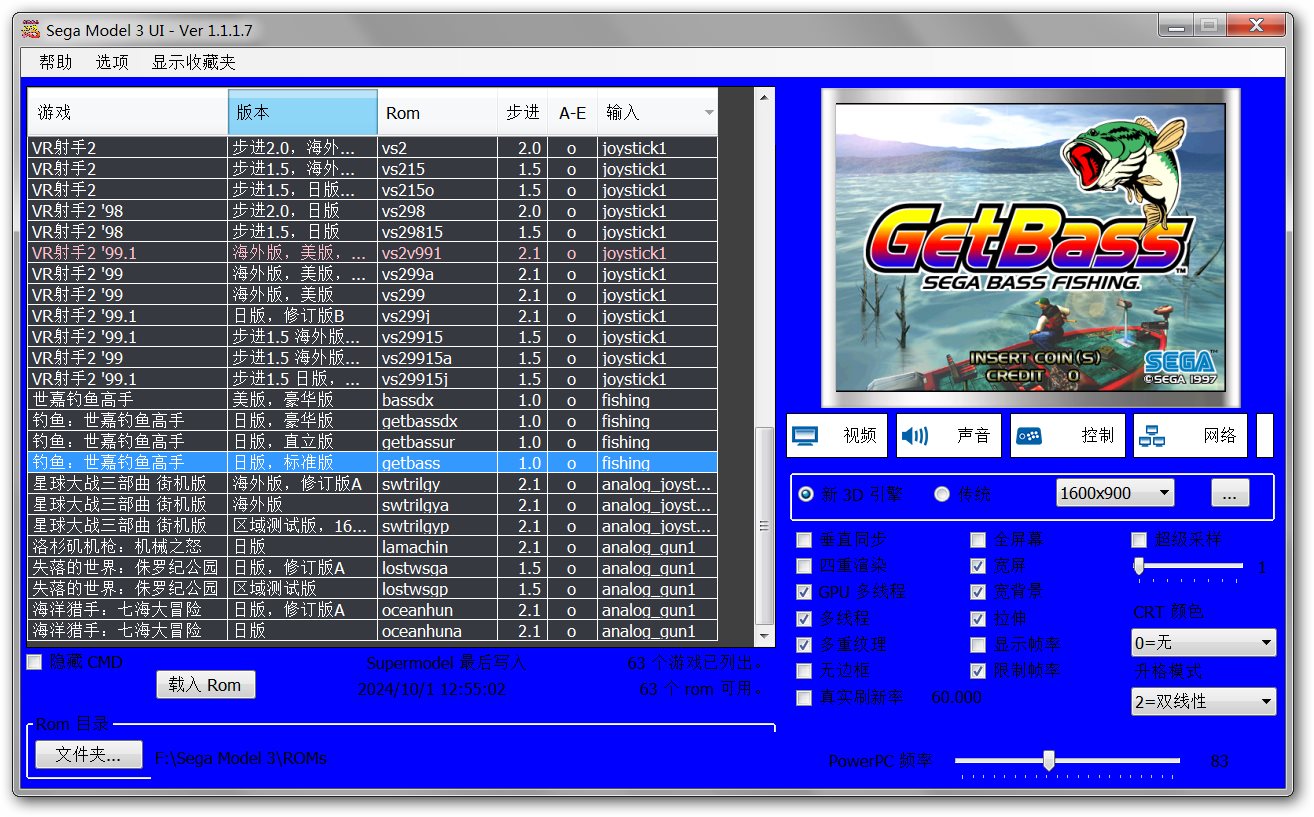Viewport: 1314px width, 817px height.
Task: Enable the 垂直同步 (VSync) checkbox
Action: [x=804, y=540]
